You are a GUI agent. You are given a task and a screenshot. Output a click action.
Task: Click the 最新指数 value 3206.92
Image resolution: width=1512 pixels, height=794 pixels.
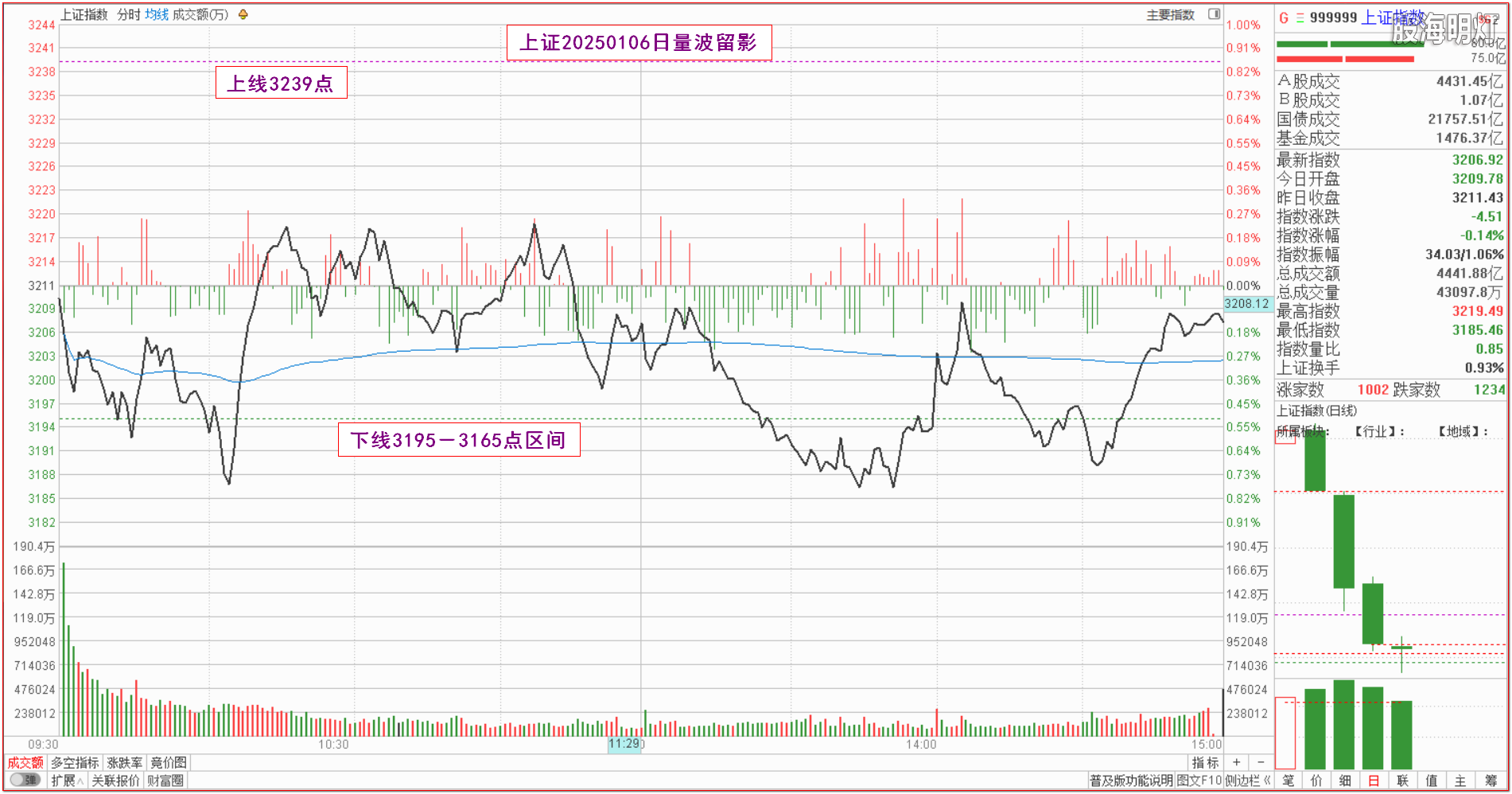tap(1478, 160)
